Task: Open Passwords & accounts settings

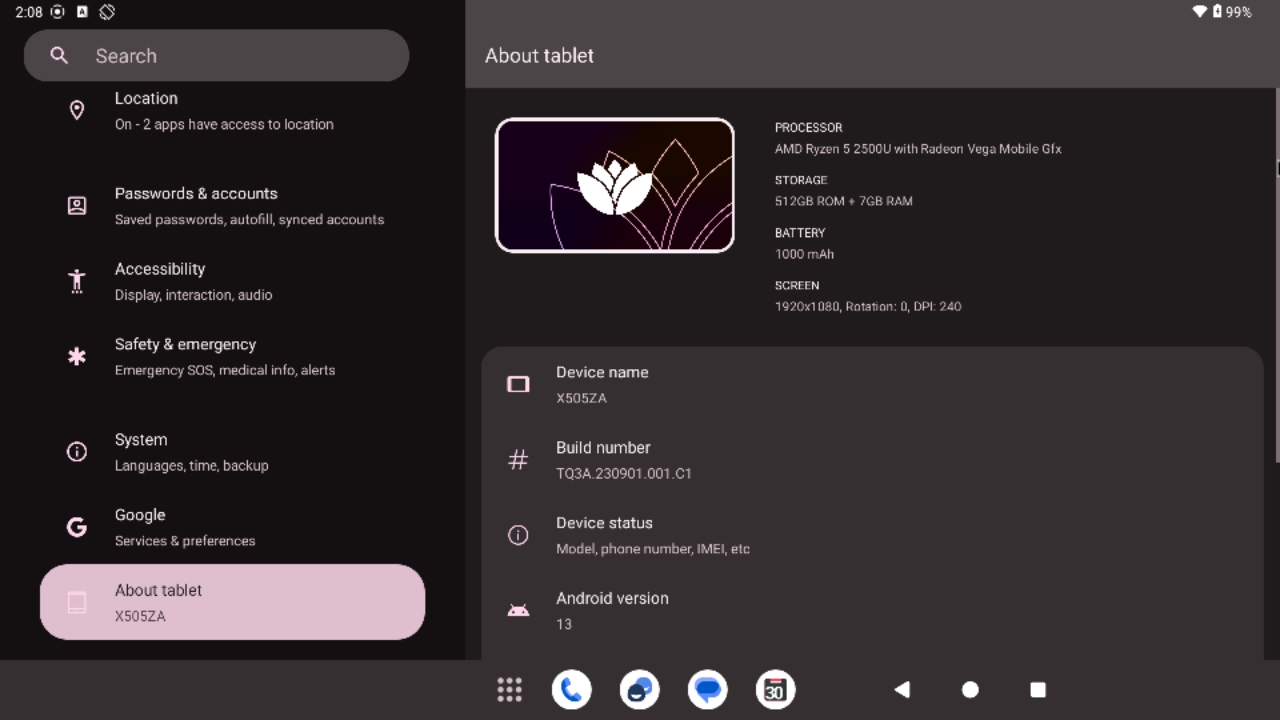Action: coord(232,205)
